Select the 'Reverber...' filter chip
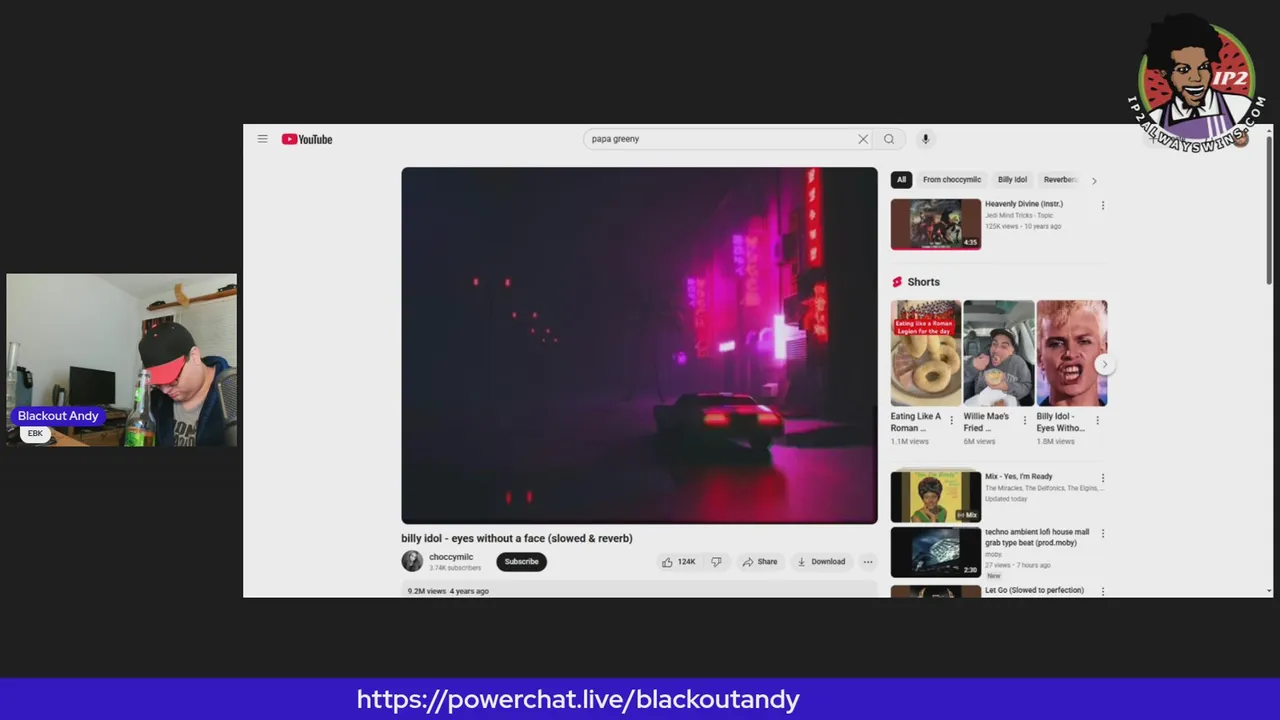 pos(1060,180)
